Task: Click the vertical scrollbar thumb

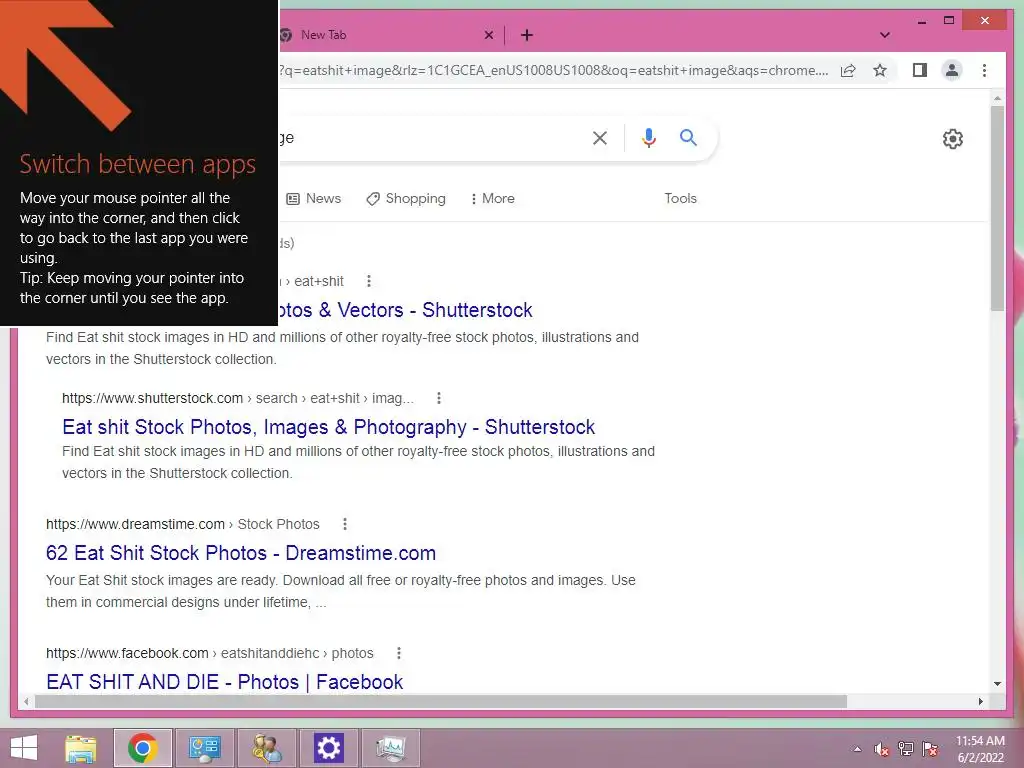Action: pos(997,208)
